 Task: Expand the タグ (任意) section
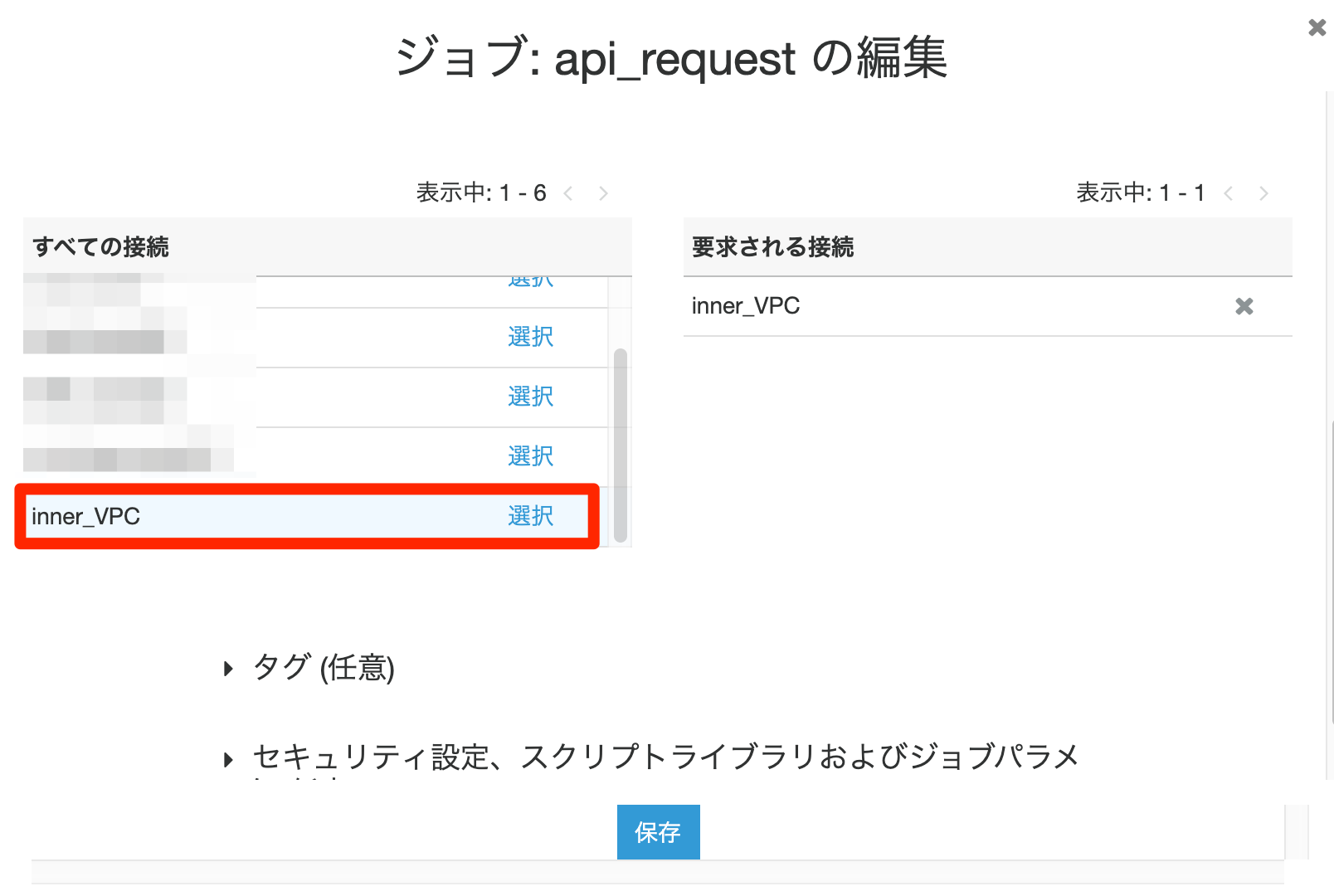[229, 669]
